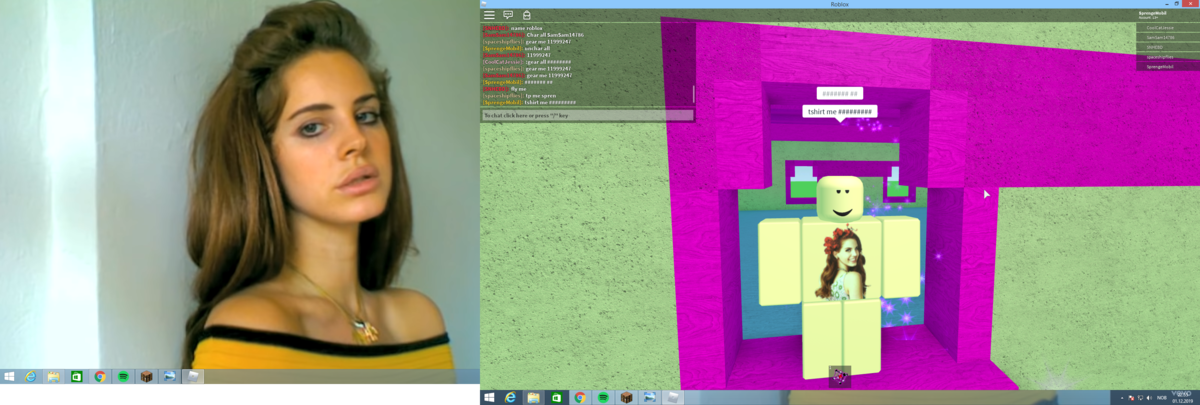Show hidden tray icons arrow
Screen dimensions: 1200x405
[x=1122, y=398]
